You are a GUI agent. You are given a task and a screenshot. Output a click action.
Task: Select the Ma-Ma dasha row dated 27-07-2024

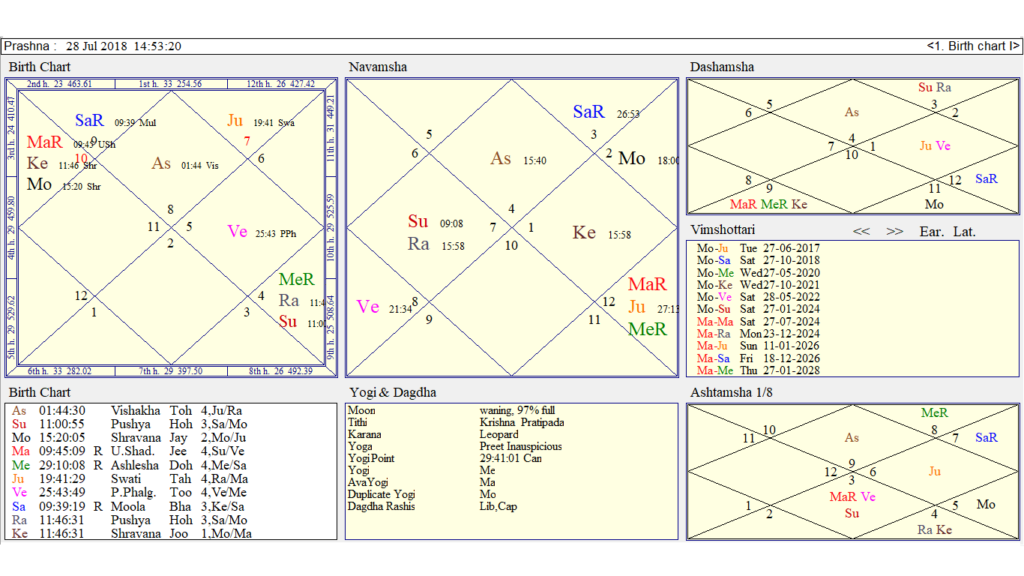(758, 321)
